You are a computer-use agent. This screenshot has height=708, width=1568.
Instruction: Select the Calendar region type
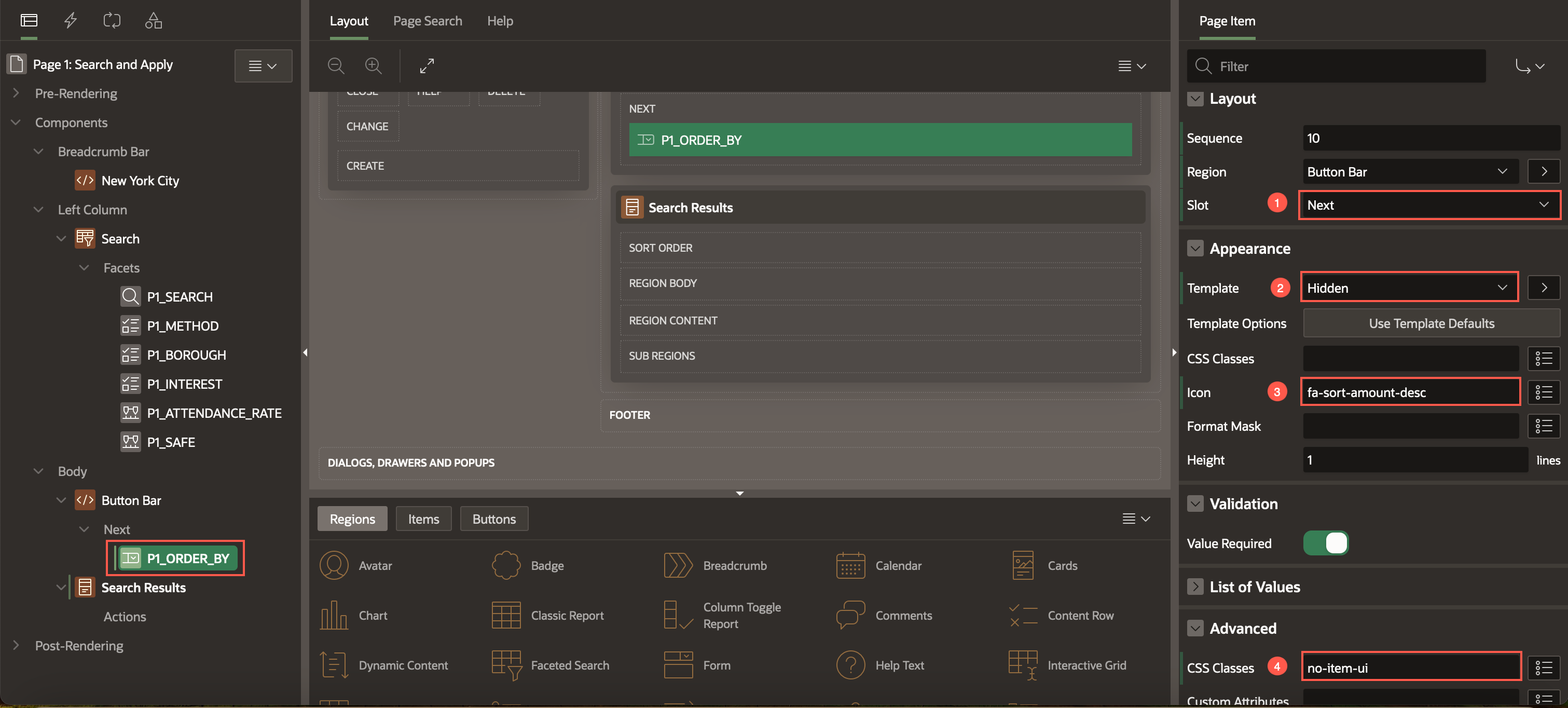coord(879,566)
